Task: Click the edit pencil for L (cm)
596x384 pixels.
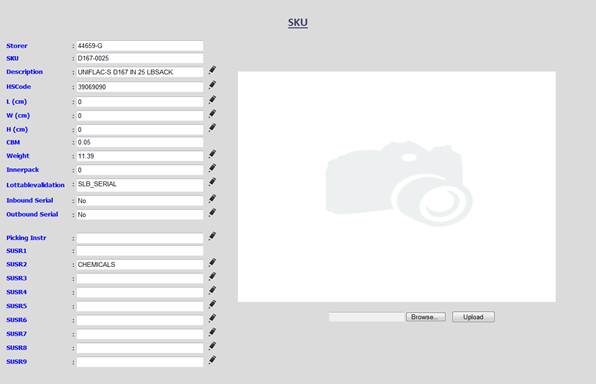Action: pos(212,100)
